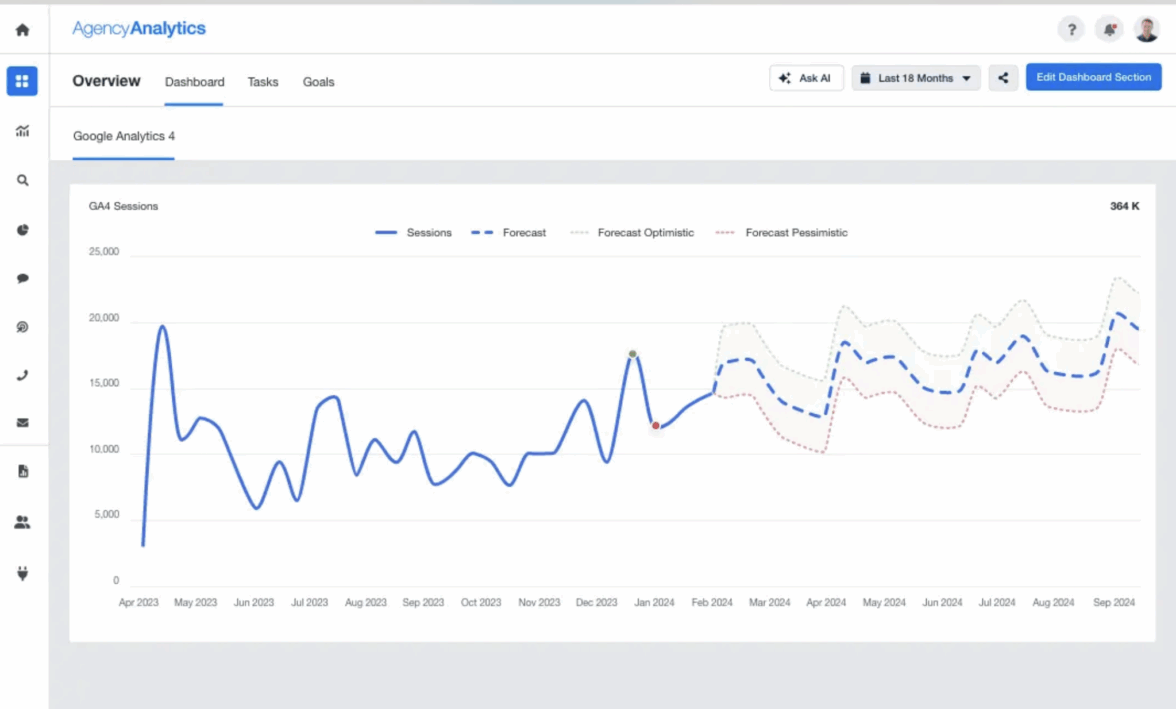Open the user profile avatar menu

tap(1146, 30)
